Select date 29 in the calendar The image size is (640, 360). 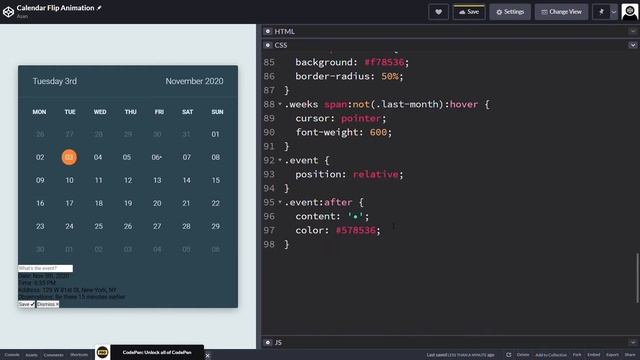click(215, 226)
